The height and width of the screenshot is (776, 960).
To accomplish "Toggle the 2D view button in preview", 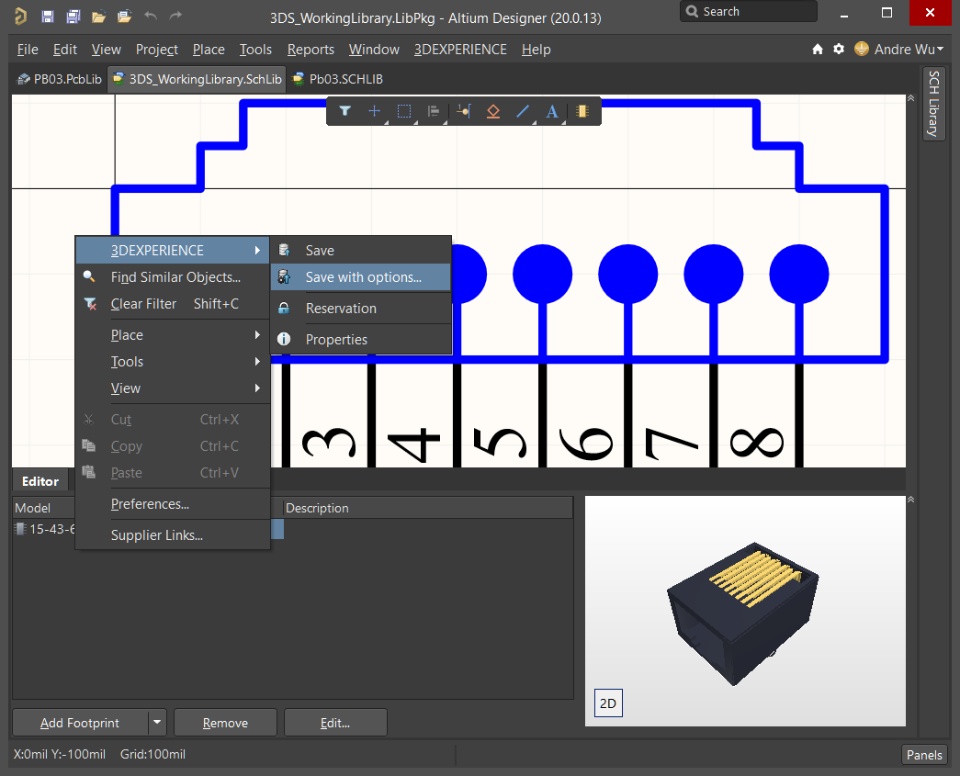I will pos(608,703).
